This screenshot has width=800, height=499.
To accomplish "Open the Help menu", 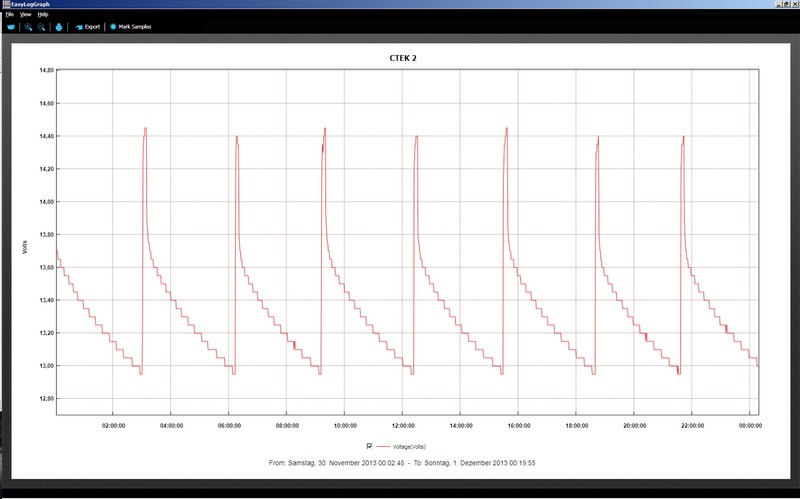I will pos(42,15).
